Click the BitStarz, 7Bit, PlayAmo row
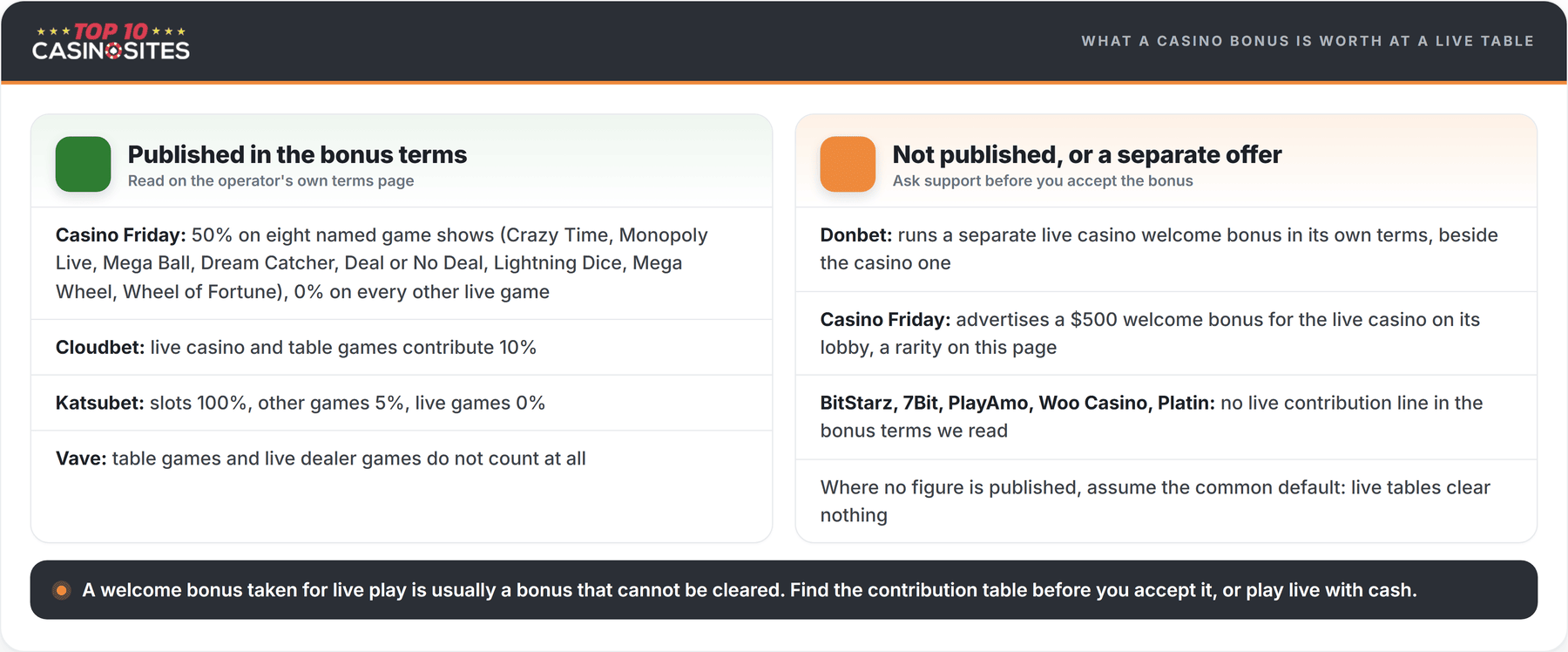Screen dimensions: 1568x652 point(1166,417)
